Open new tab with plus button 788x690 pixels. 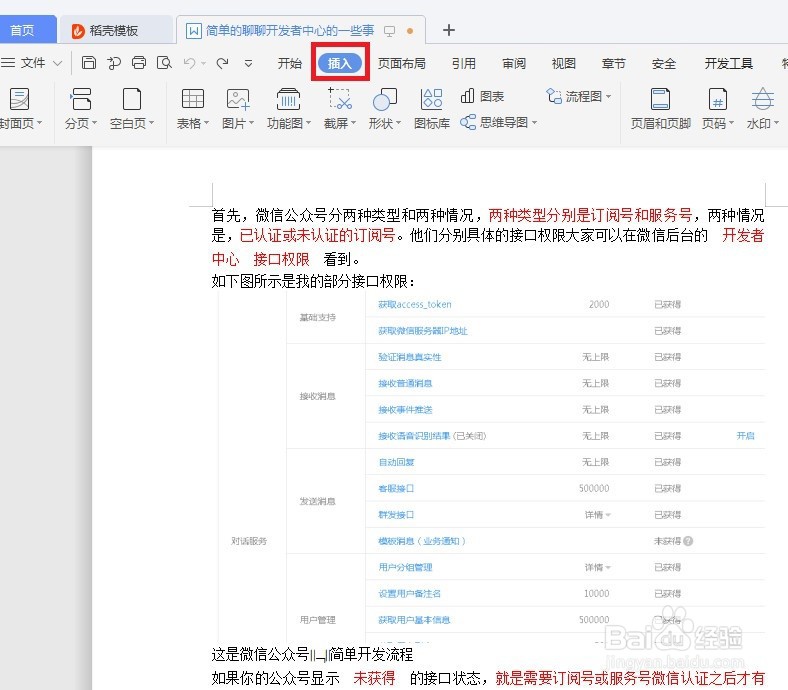449,30
